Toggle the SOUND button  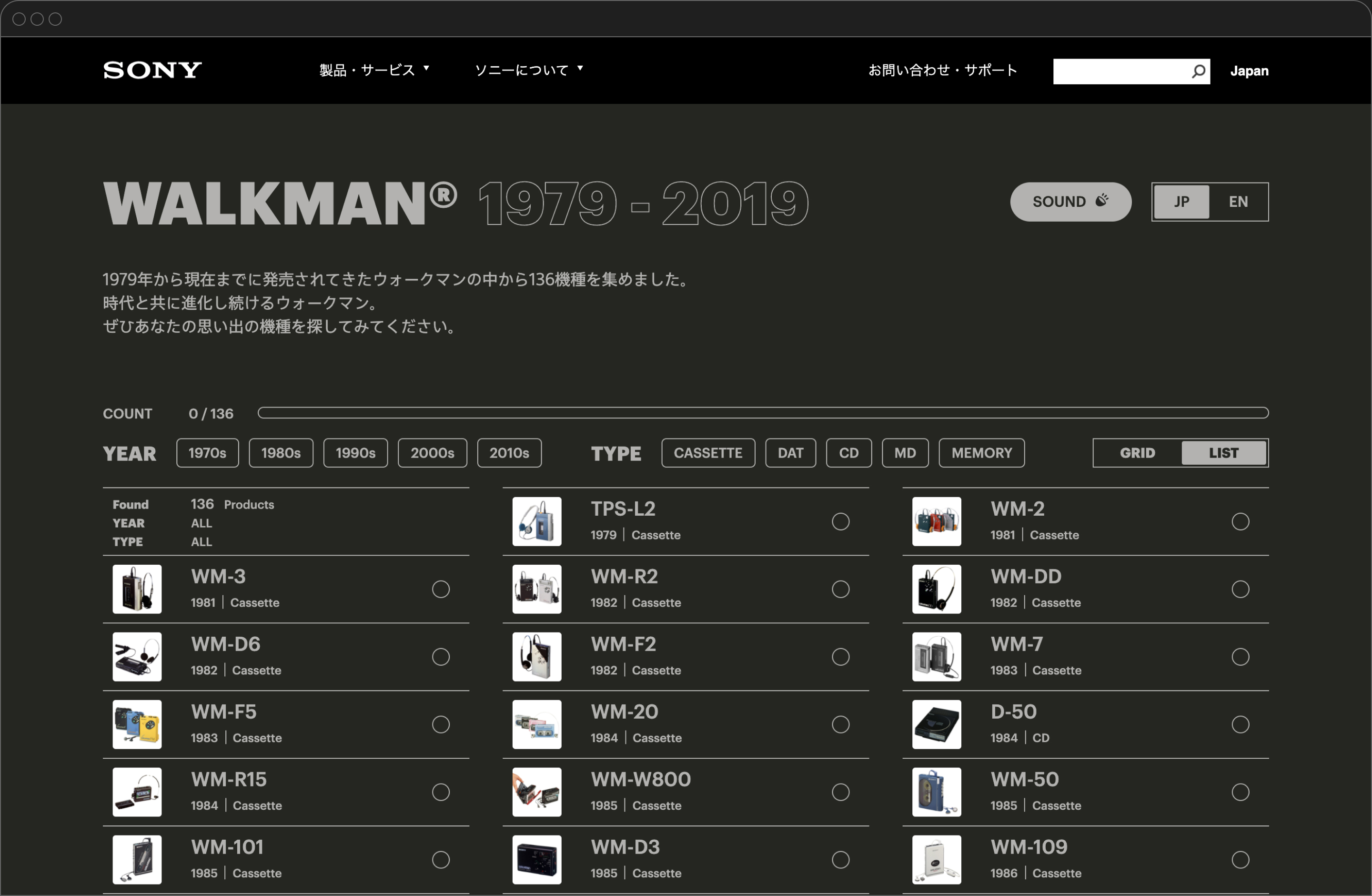1070,202
